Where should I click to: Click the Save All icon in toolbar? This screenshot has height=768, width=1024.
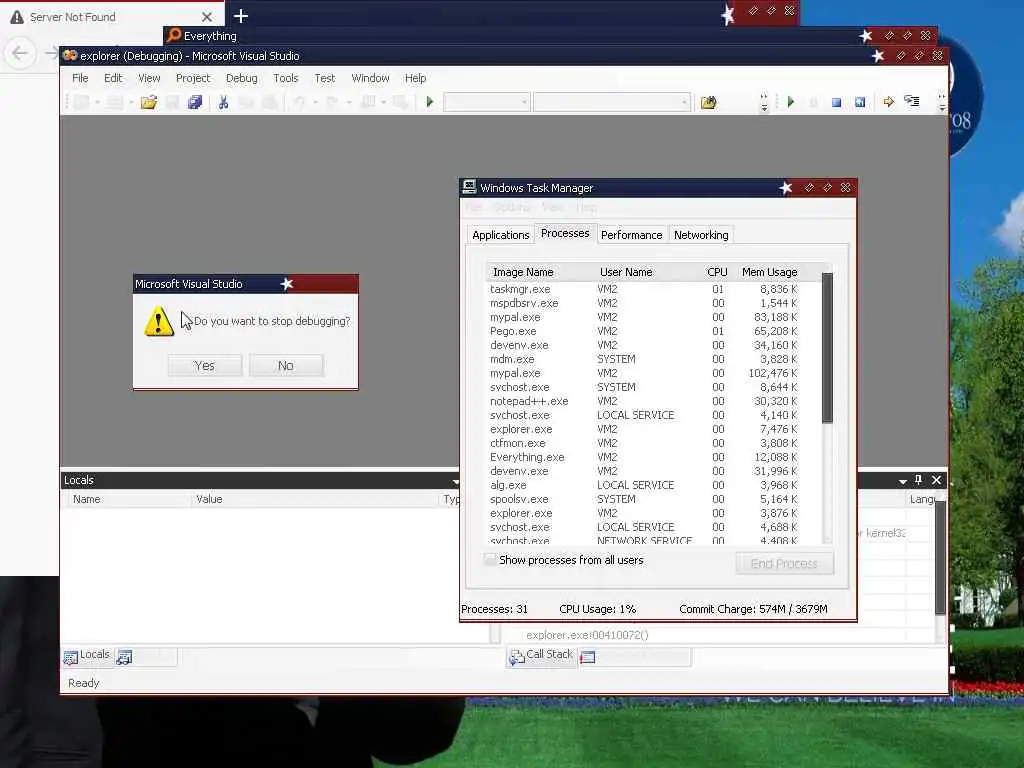pyautogui.click(x=195, y=102)
